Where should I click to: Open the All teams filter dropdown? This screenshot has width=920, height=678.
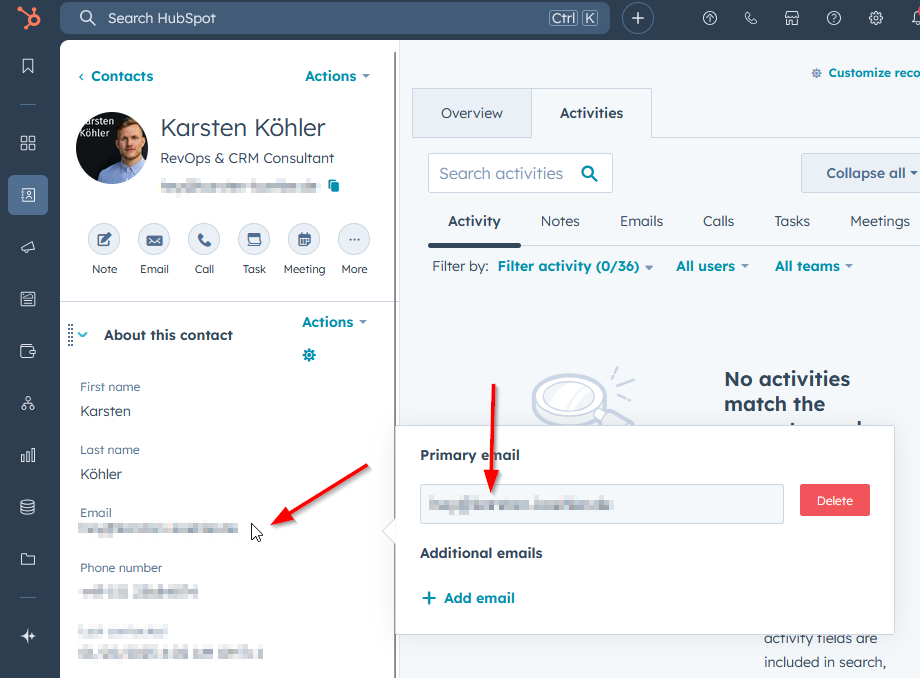pos(813,266)
